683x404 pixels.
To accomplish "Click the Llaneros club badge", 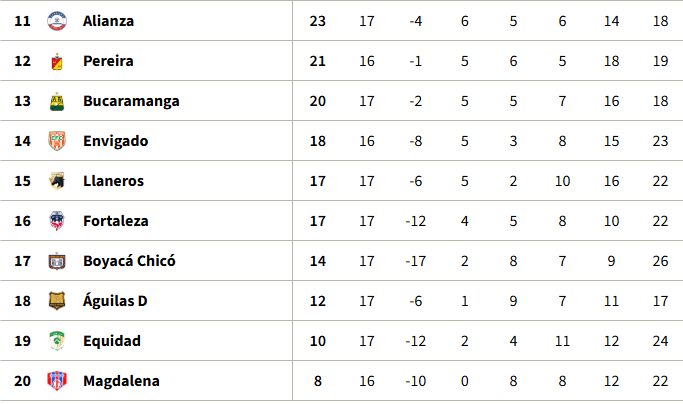I will (57, 181).
